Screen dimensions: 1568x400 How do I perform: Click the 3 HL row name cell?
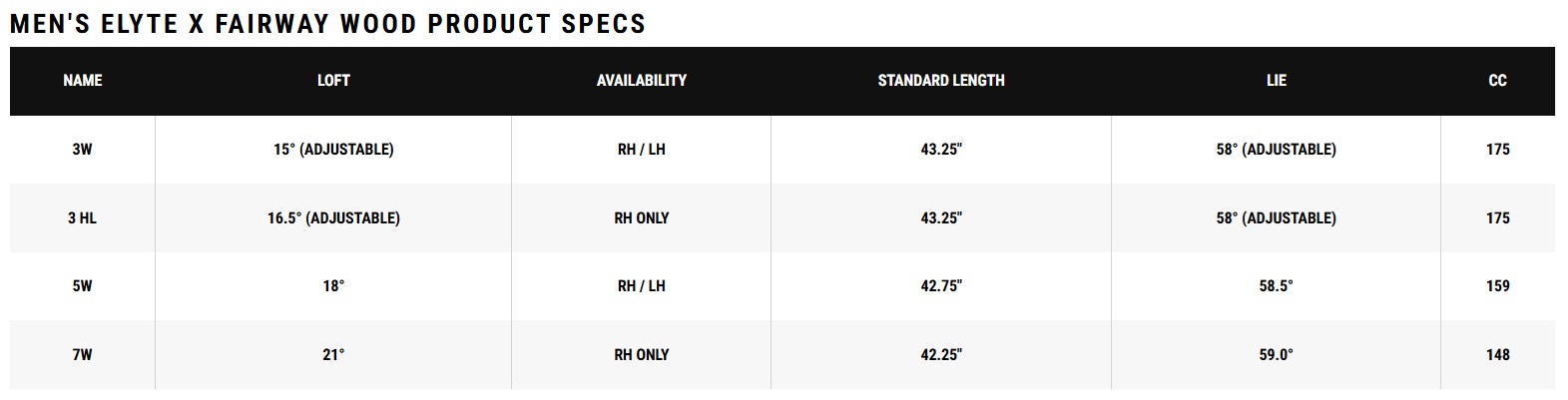[x=83, y=217]
